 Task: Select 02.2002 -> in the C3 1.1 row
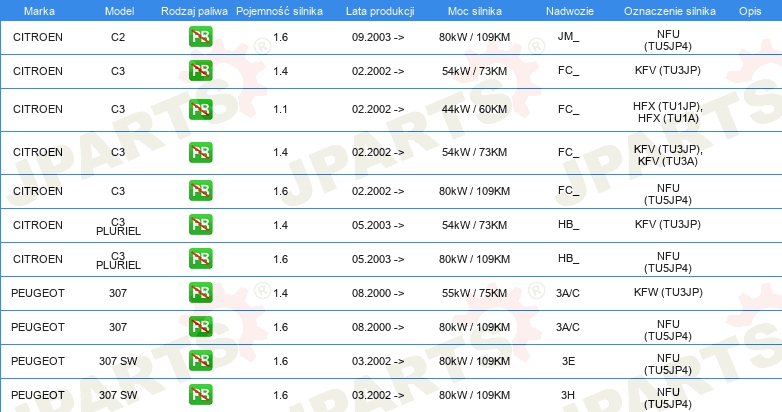(x=378, y=109)
